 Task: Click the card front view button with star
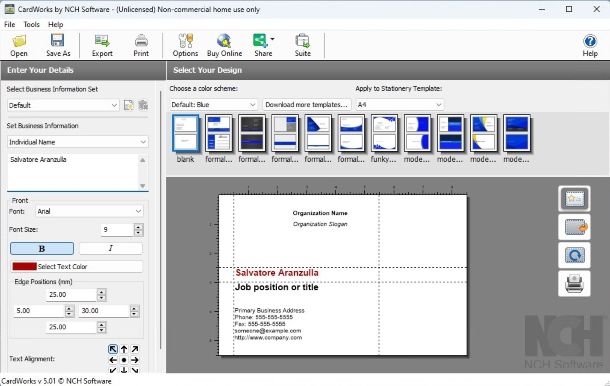574,199
